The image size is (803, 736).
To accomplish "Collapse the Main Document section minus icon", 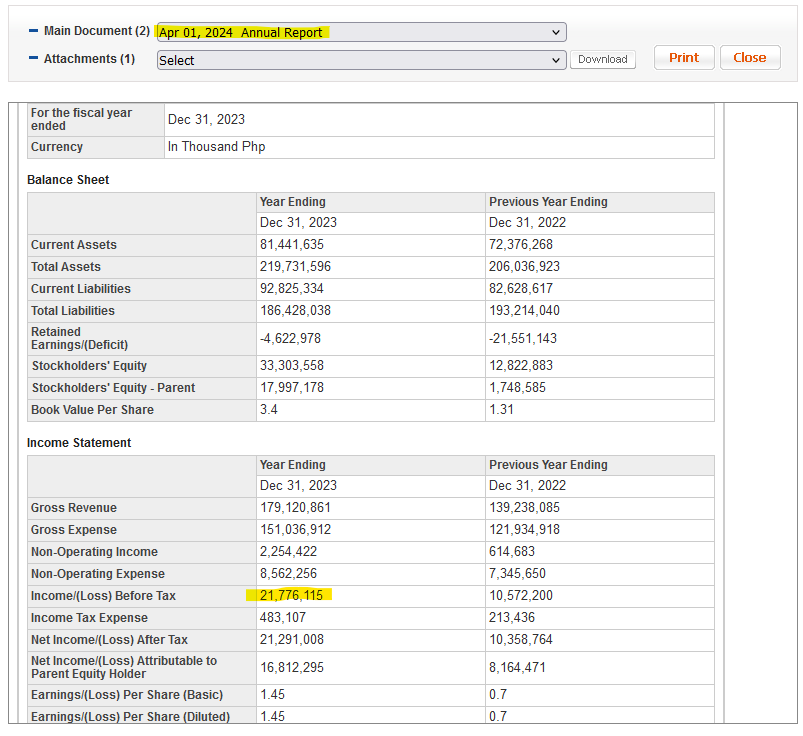I will [33, 32].
